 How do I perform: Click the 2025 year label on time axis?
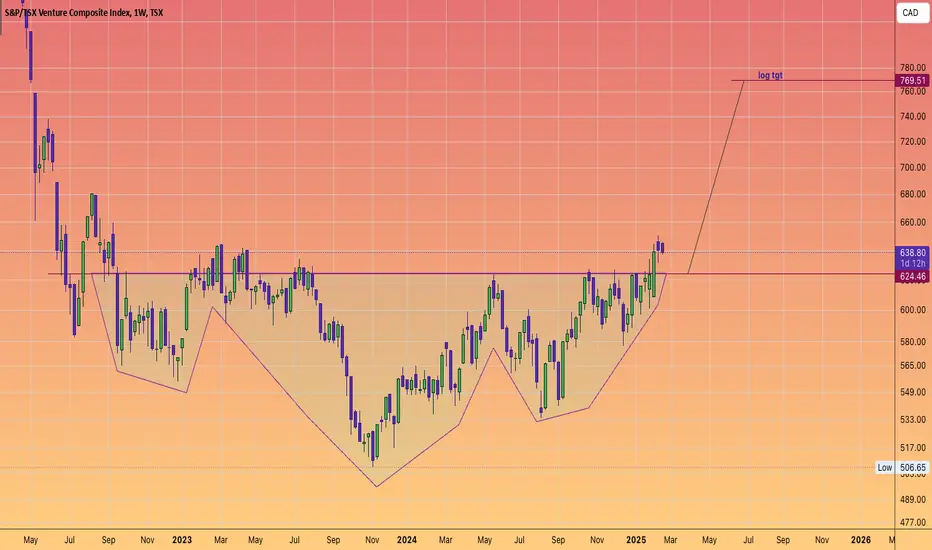(636, 540)
